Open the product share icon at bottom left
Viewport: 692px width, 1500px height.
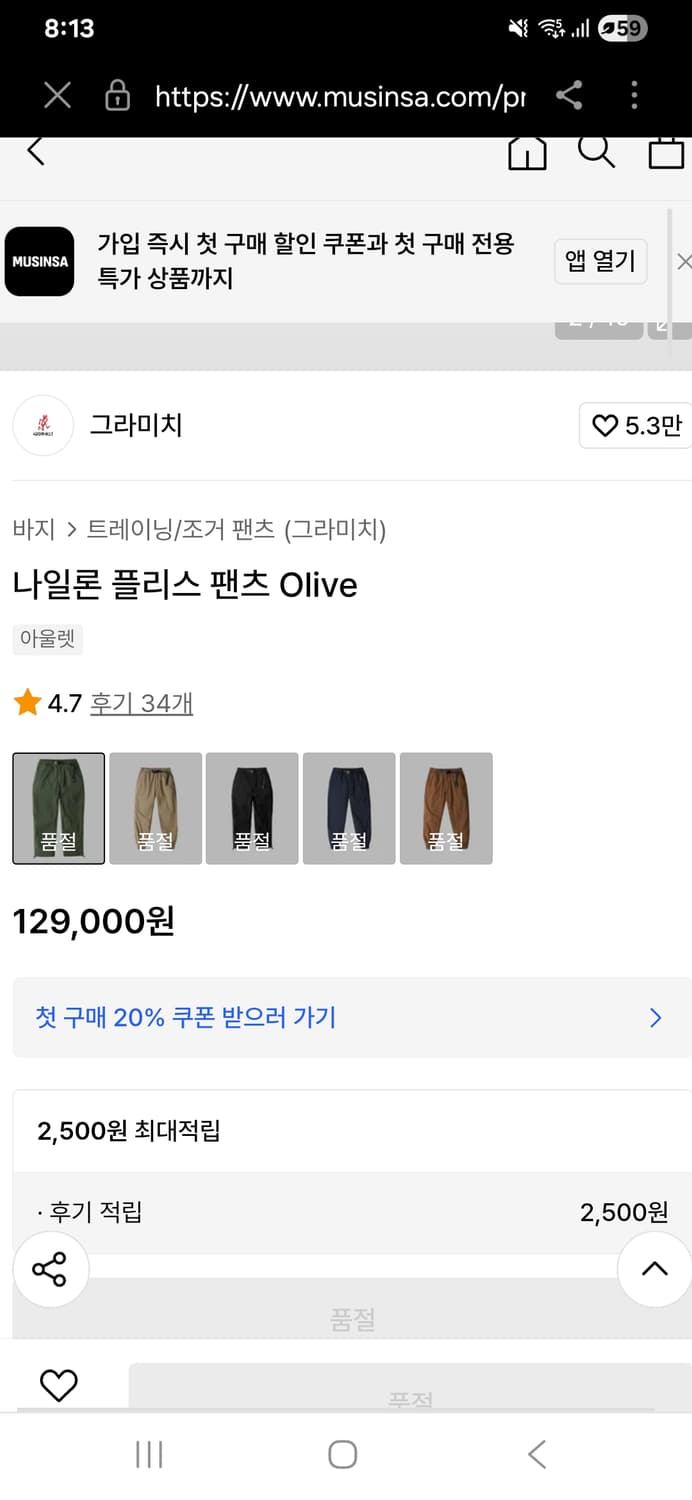(51, 1269)
